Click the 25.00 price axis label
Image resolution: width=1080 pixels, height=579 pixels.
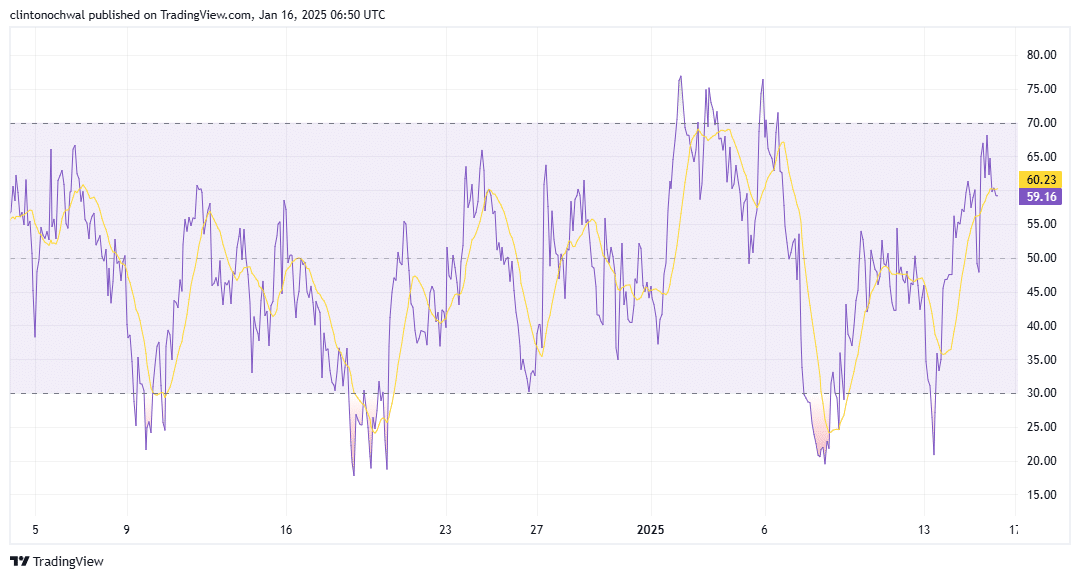point(1041,427)
